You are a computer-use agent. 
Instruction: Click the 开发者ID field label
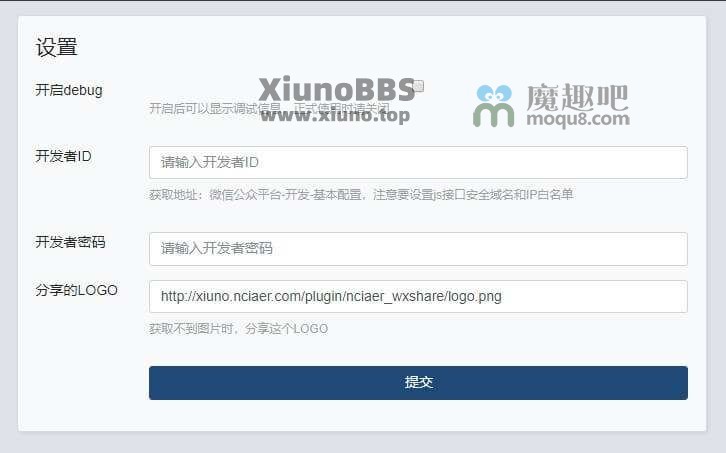click(x=63, y=156)
